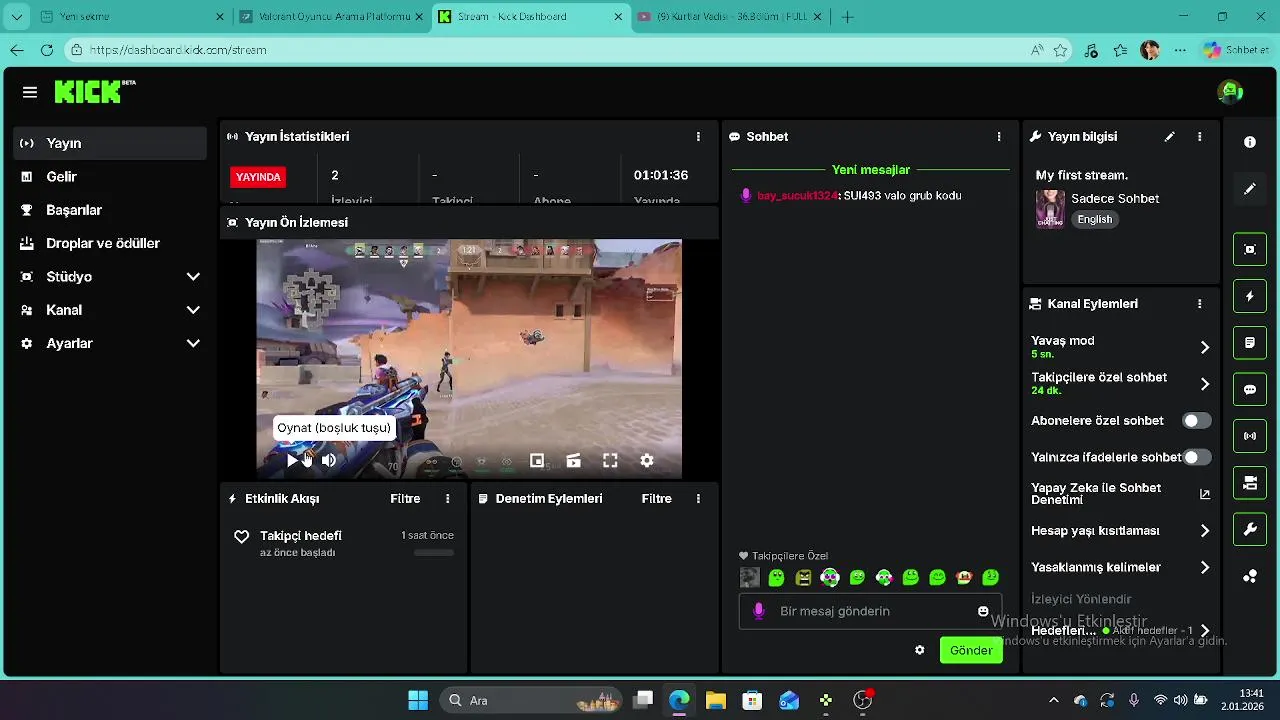Open Gelir in the sidebar

[x=110, y=176]
